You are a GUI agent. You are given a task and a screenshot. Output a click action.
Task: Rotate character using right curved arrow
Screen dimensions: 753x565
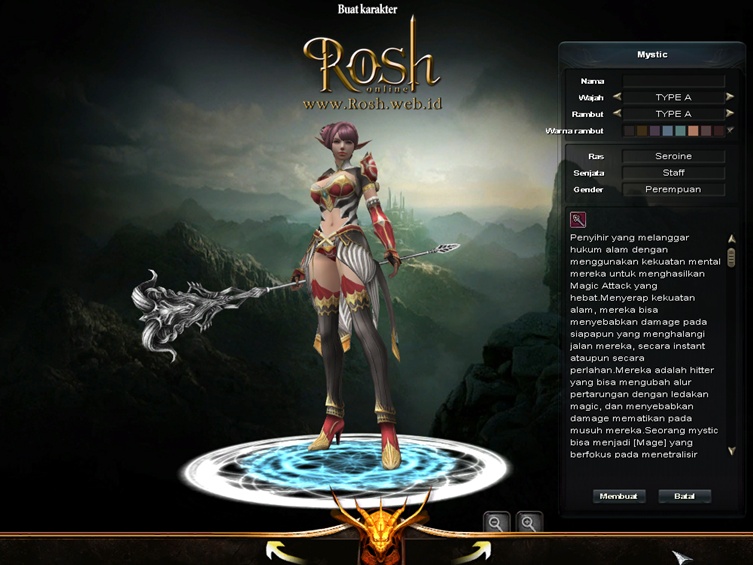pos(473,552)
